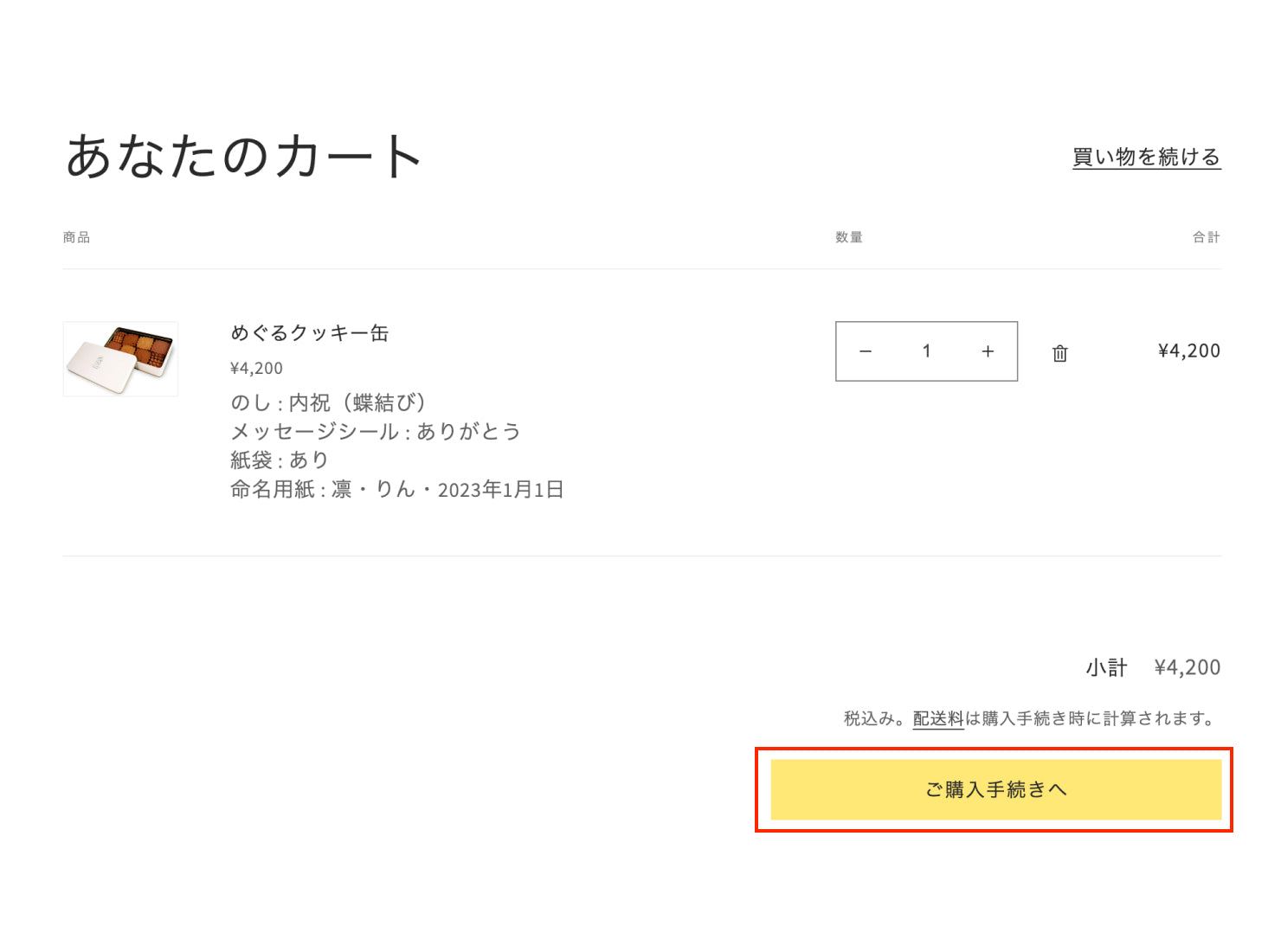Increase quantity with the plus button
1281x952 pixels.
tap(988, 351)
